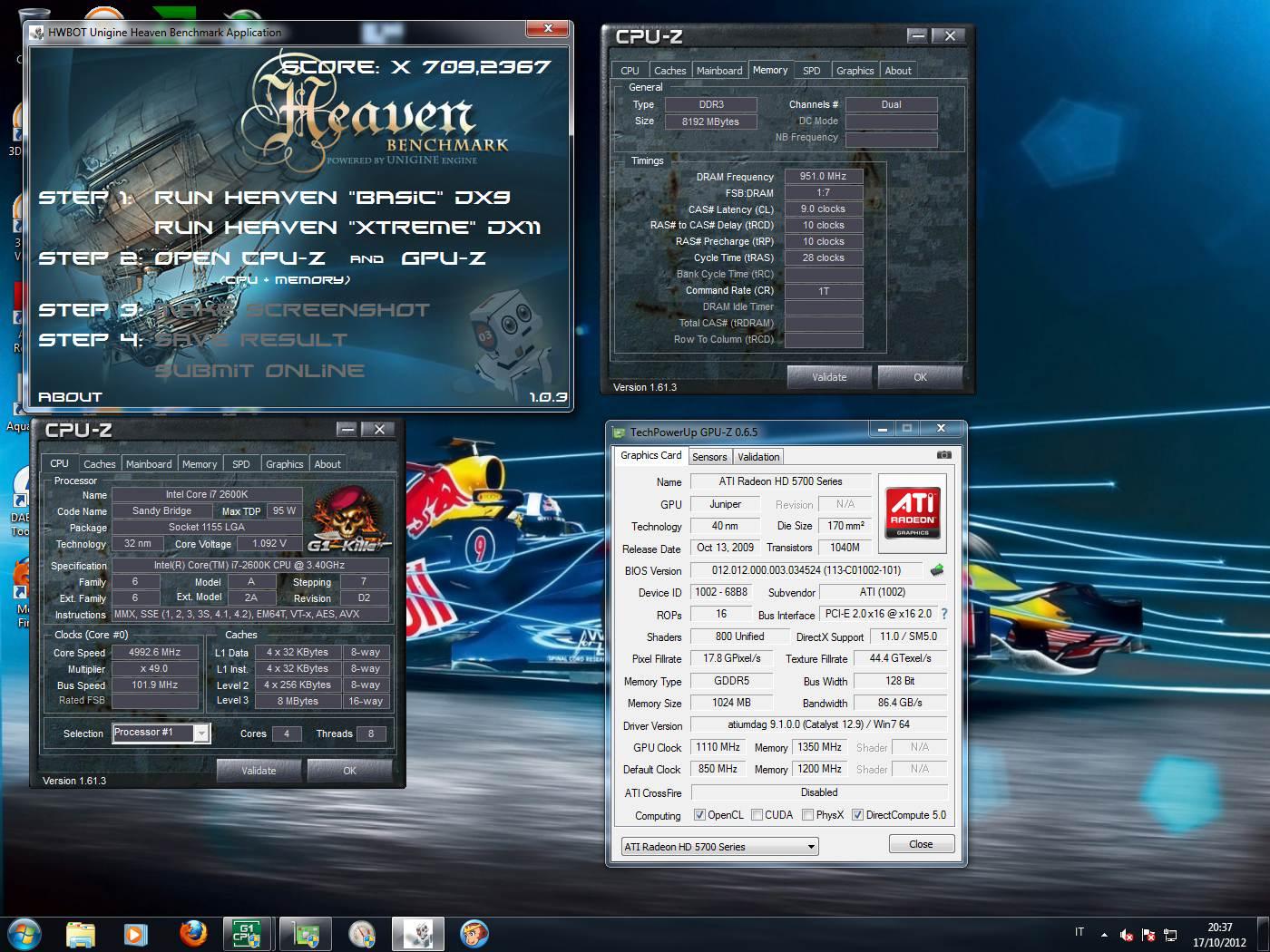The width and height of the screenshot is (1270, 952).
Task: Run Heaven "Basic" DX9 benchmark
Action: point(332,197)
